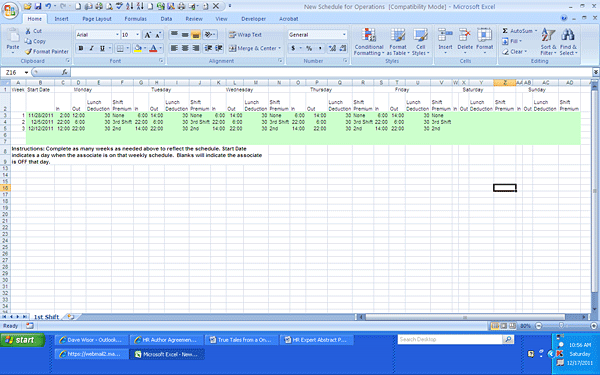Open Conditional Formatting in Styles group
This screenshot has width=600, height=375.
point(369,42)
